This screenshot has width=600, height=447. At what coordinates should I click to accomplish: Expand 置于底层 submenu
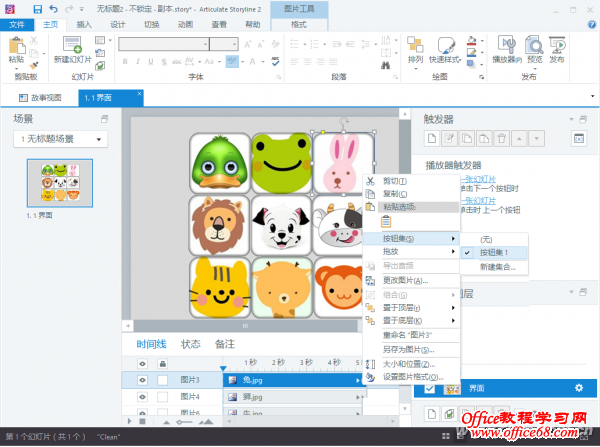(x=411, y=321)
